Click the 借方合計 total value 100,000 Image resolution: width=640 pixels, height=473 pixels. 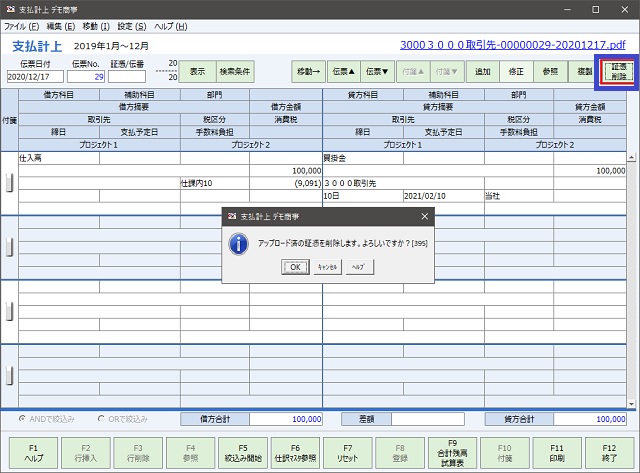286,419
